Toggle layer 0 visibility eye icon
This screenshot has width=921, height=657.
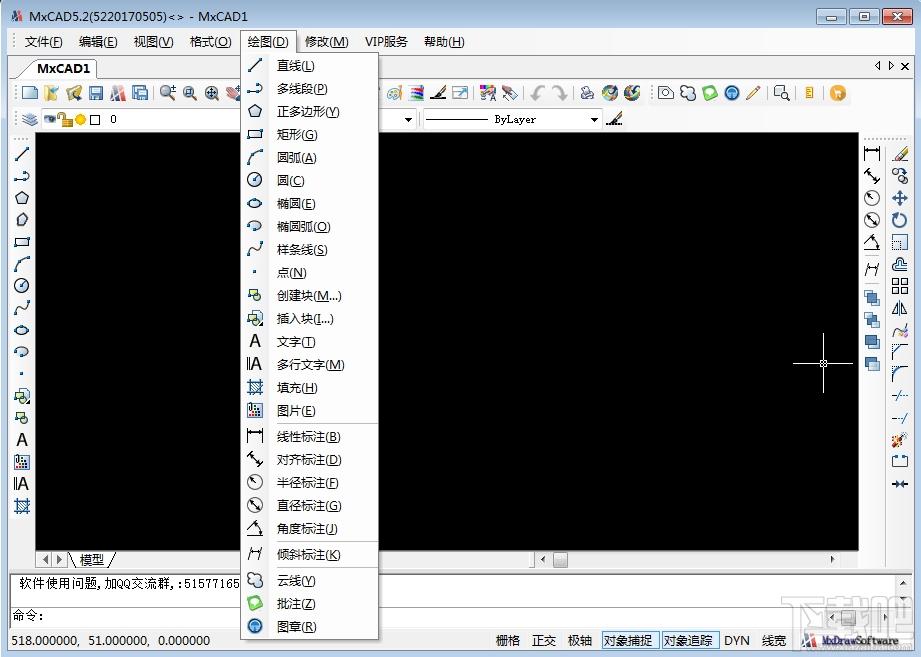49,119
